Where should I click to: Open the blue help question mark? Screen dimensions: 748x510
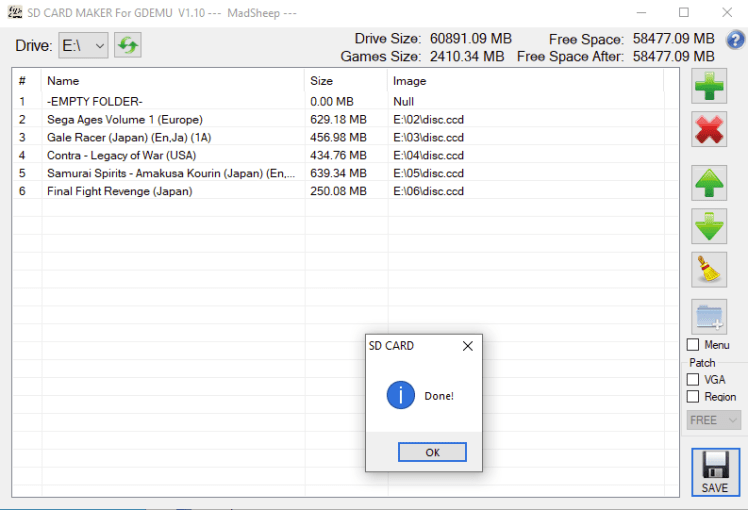click(735, 40)
